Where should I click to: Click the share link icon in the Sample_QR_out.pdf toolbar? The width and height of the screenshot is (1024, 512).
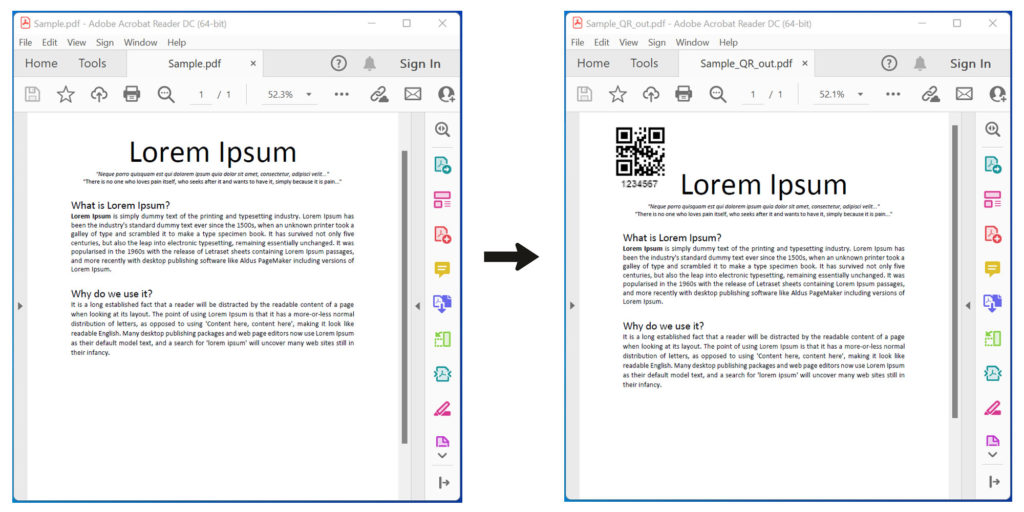tap(930, 94)
